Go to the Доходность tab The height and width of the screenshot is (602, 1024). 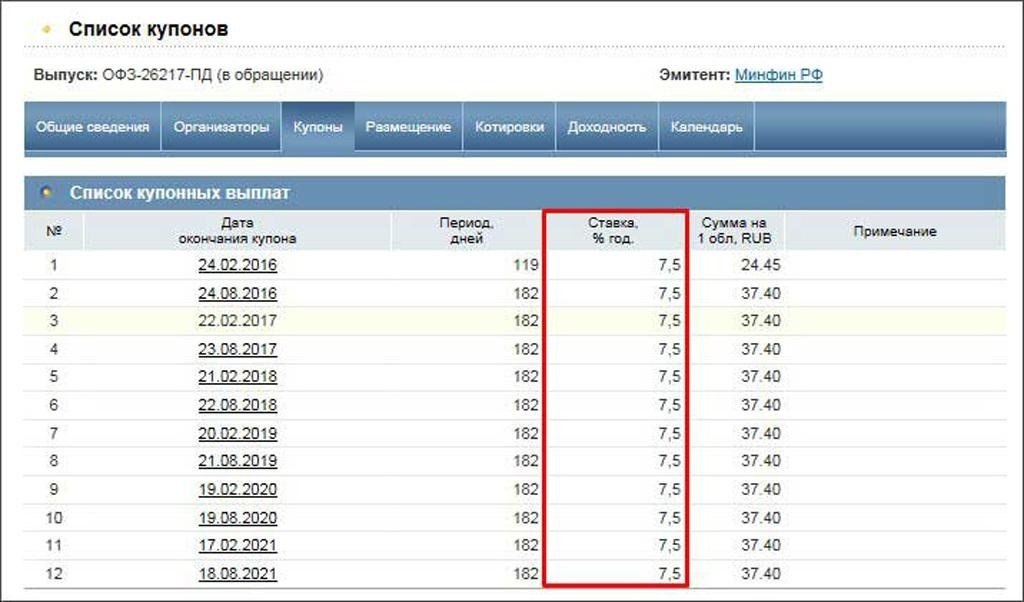607,127
